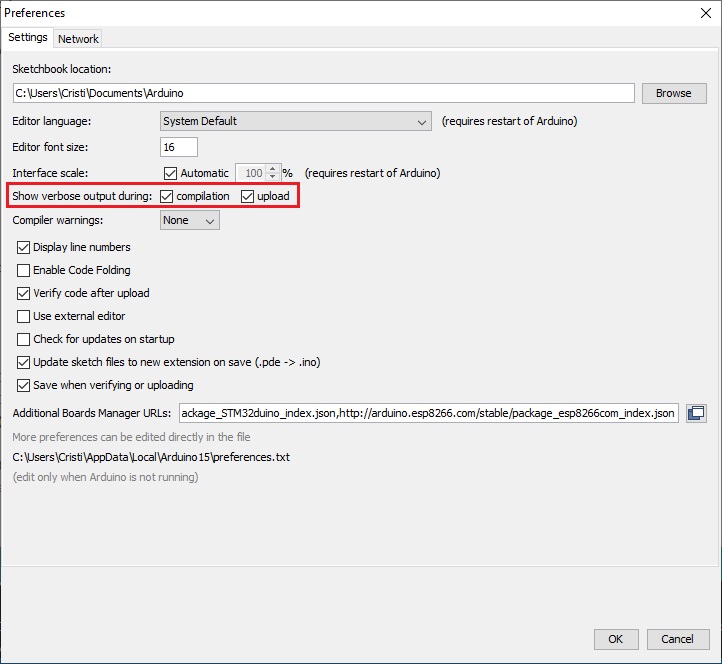
Task: Switch to the Network tab
Action: pyautogui.click(x=78, y=39)
